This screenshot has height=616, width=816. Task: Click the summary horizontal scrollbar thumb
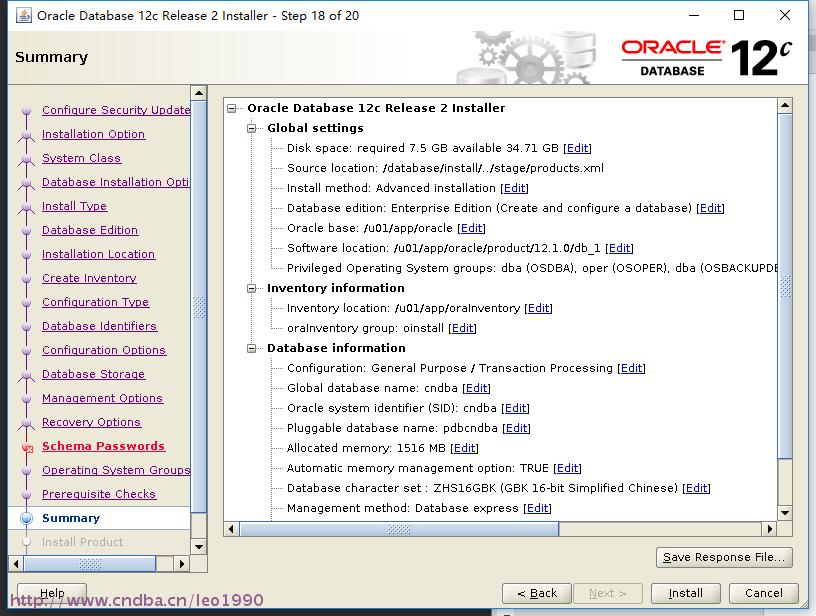point(399,530)
